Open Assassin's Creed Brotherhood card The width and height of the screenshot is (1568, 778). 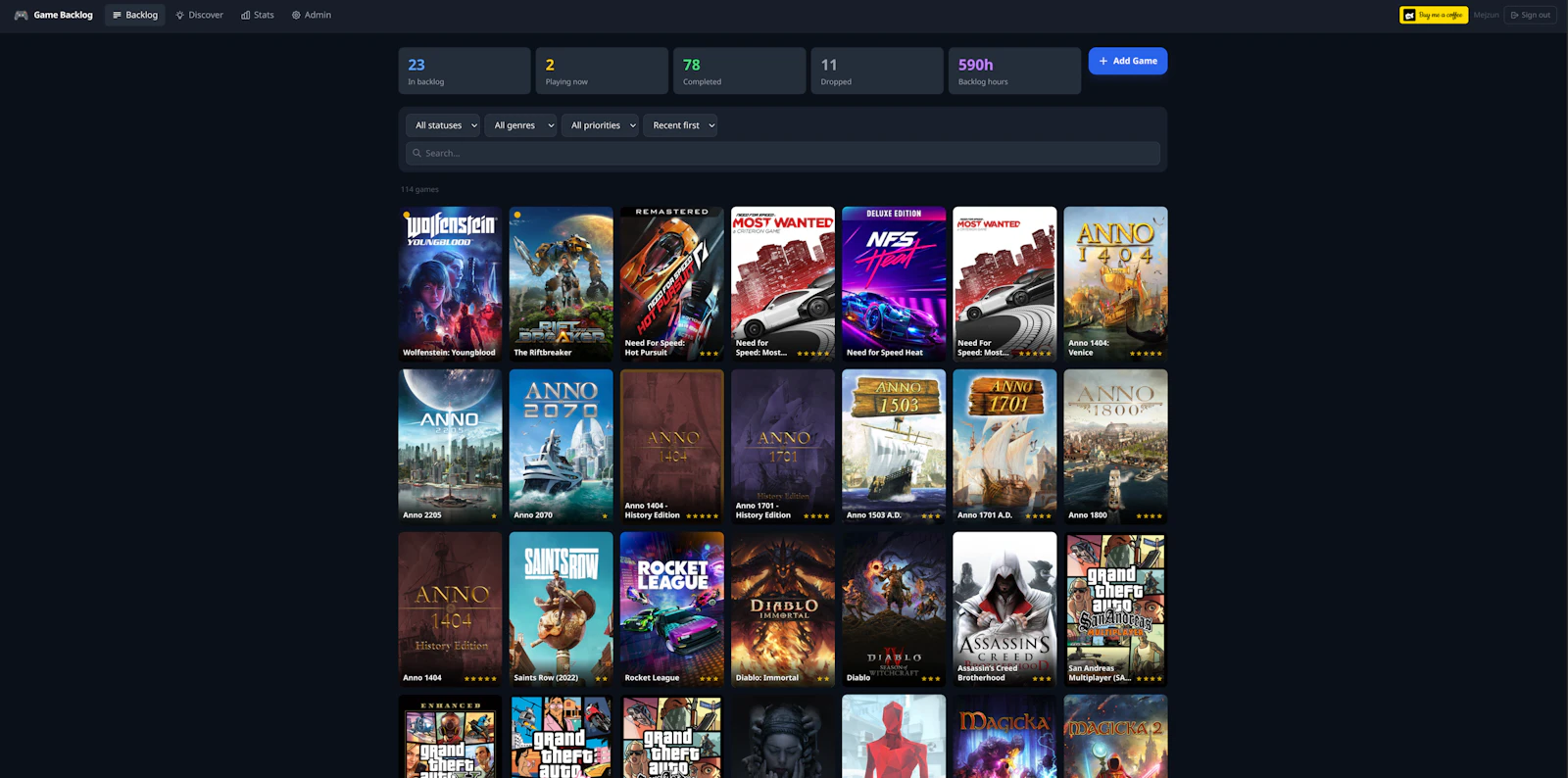[x=1004, y=608]
